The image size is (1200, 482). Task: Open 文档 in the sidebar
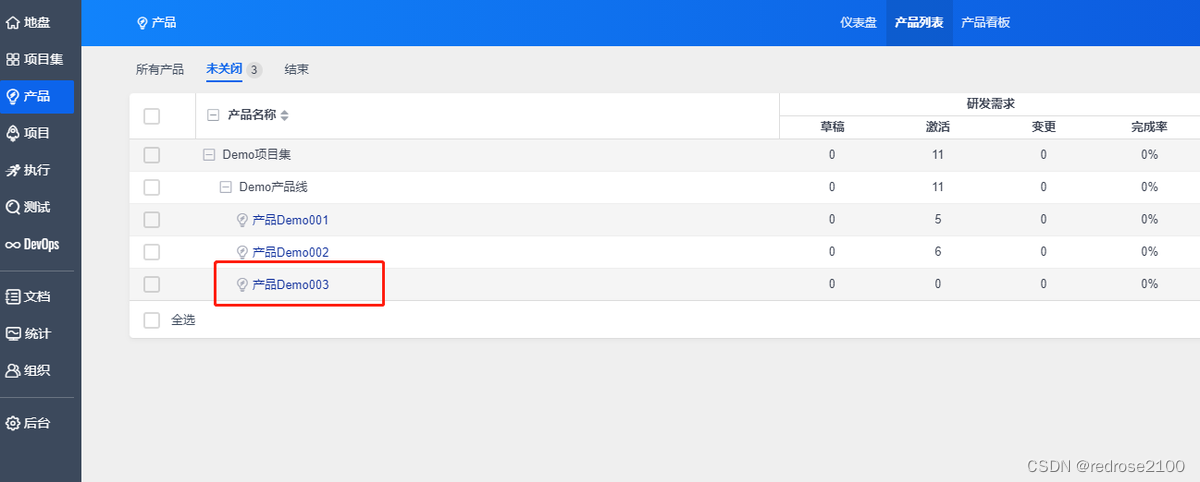tap(28, 296)
